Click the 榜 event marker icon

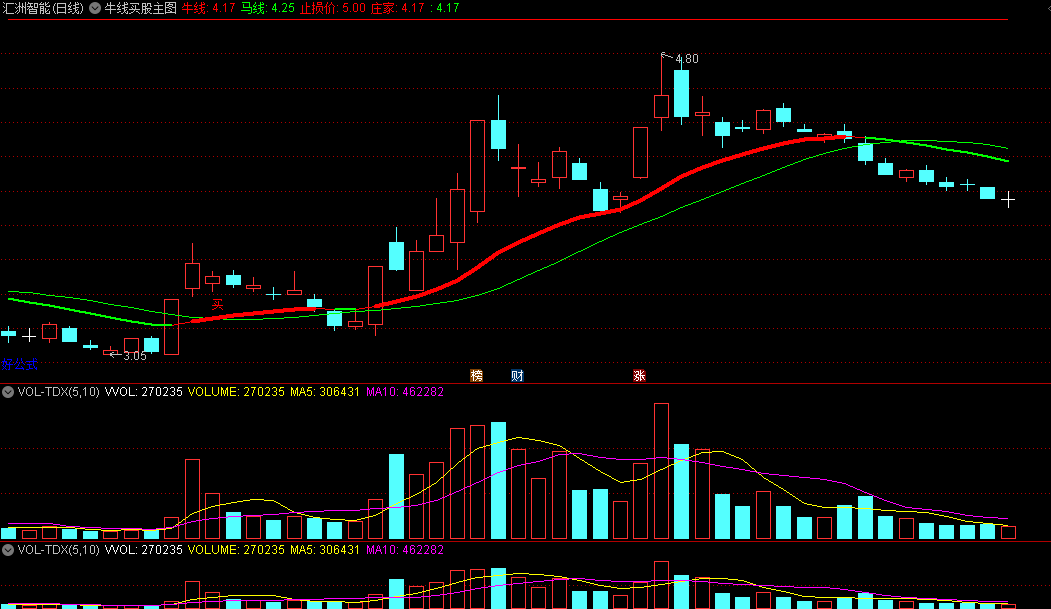pos(477,375)
